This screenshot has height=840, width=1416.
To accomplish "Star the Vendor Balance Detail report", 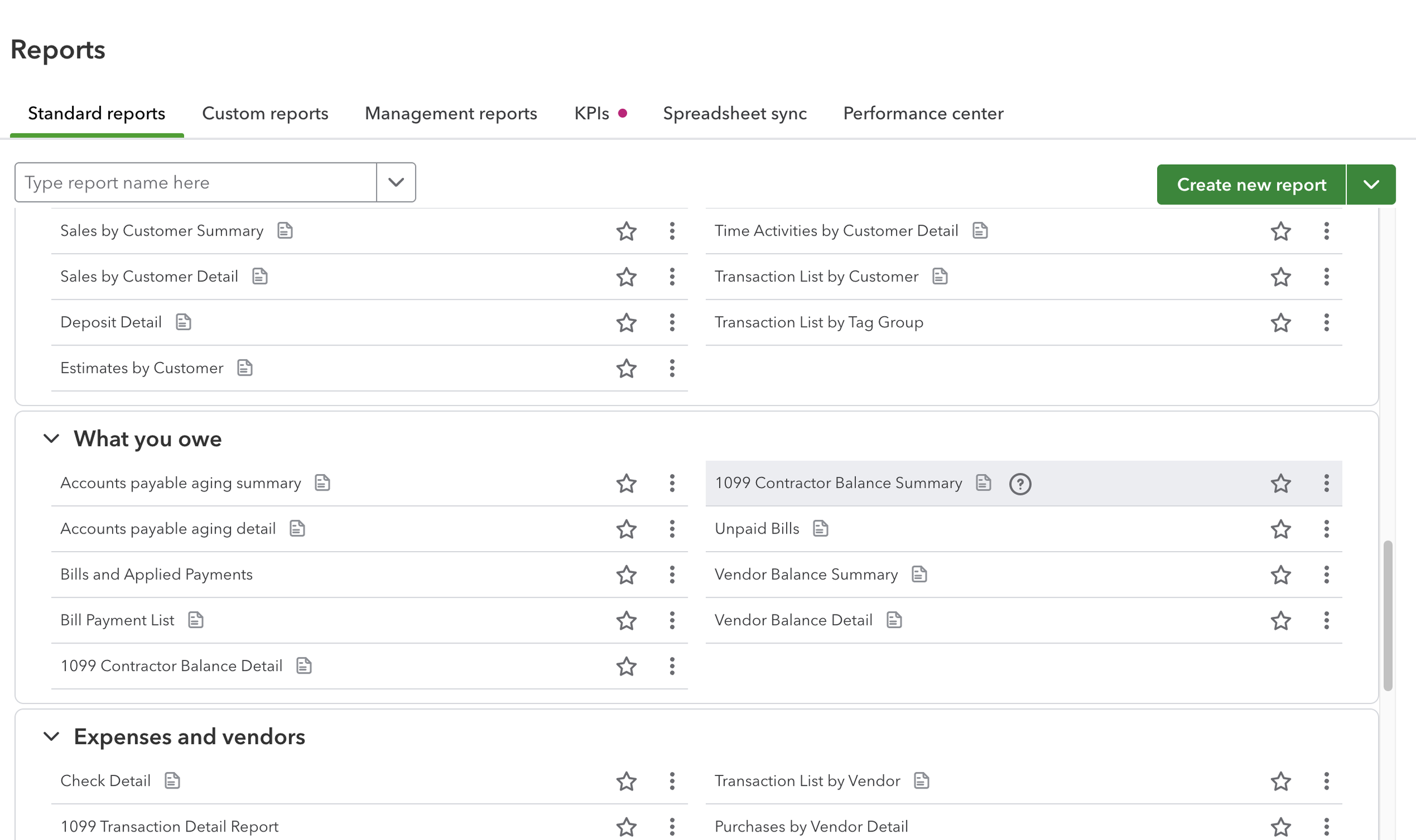I will 1280,620.
